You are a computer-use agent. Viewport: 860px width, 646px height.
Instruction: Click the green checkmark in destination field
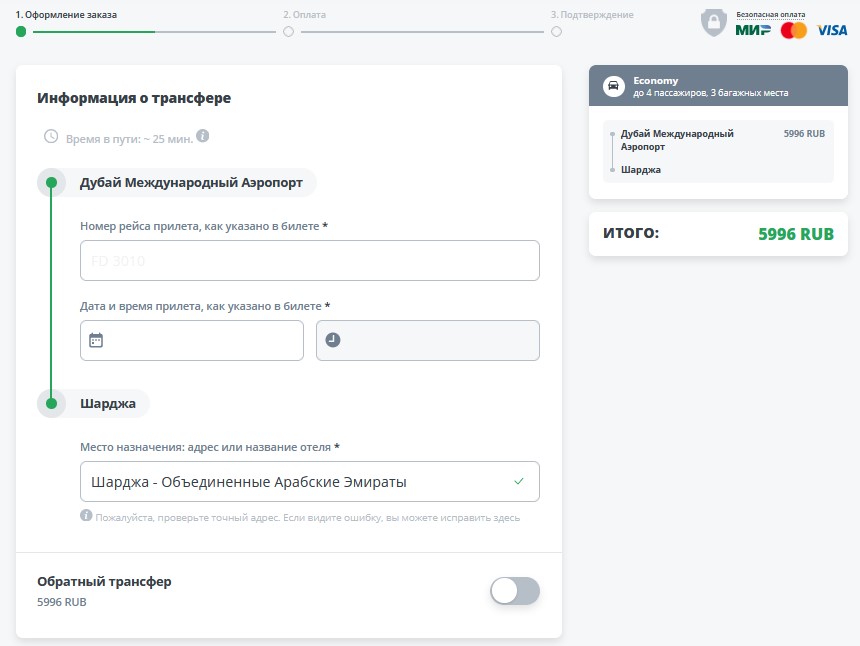pyautogui.click(x=518, y=481)
